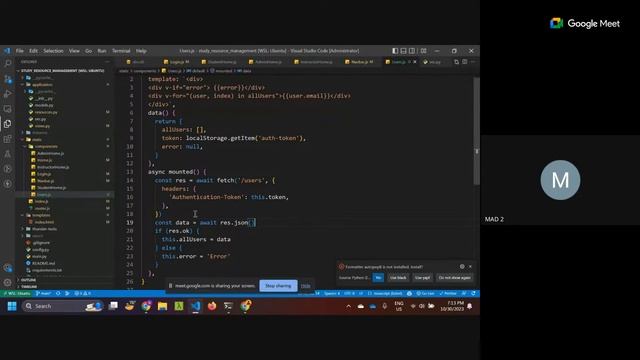640x360 pixels.
Task: Open Firefox from the taskbar
Action: pyautogui.click(x=212, y=306)
